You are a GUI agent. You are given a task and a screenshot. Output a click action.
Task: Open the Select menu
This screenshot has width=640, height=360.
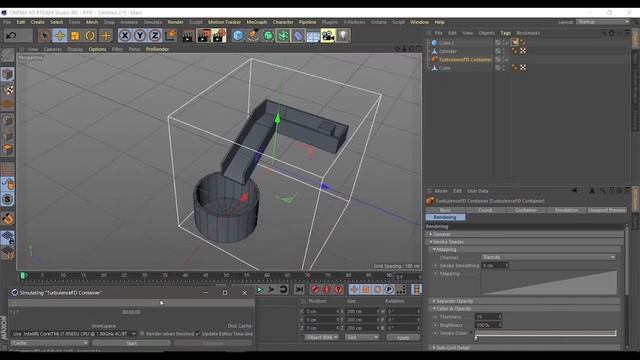click(x=56, y=22)
